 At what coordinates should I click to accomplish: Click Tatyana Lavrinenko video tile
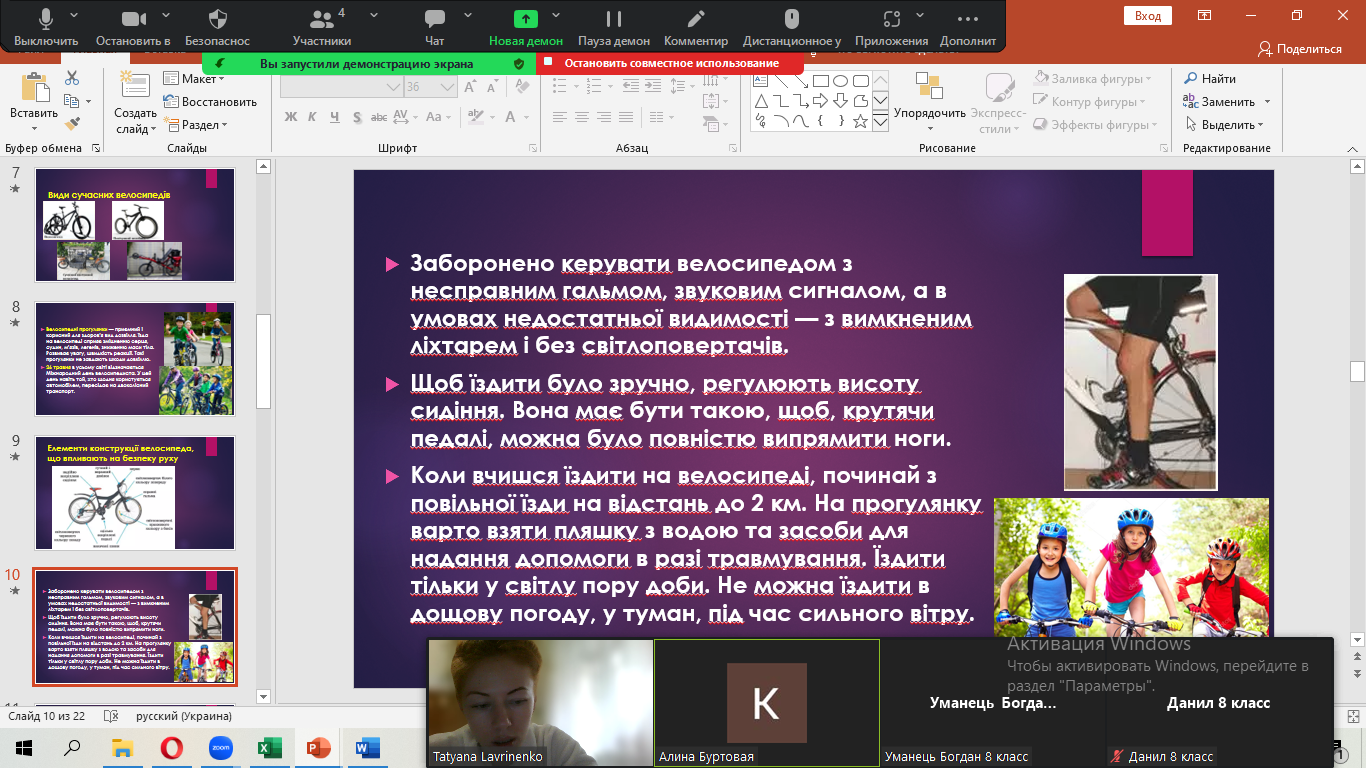(x=540, y=702)
